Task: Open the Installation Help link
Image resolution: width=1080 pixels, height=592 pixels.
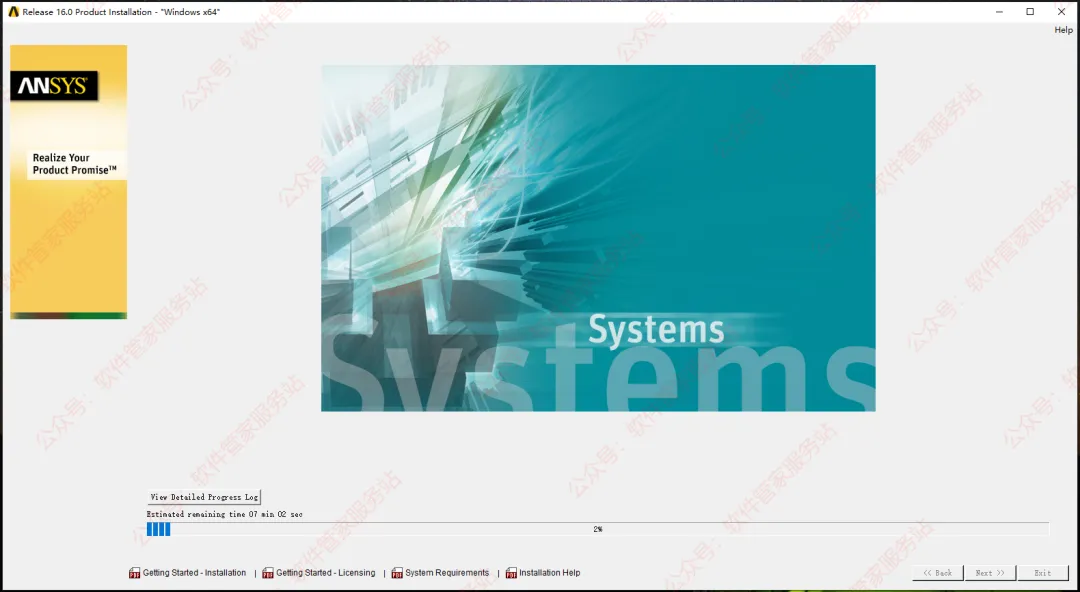Action: tap(550, 573)
